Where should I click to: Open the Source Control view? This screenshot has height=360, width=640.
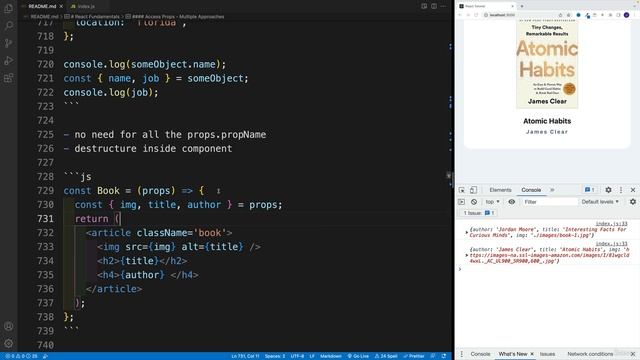(8, 43)
